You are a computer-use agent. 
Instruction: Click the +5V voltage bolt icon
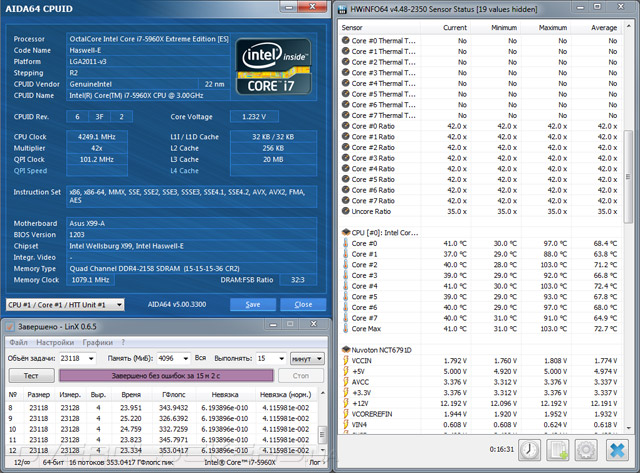[346, 371]
